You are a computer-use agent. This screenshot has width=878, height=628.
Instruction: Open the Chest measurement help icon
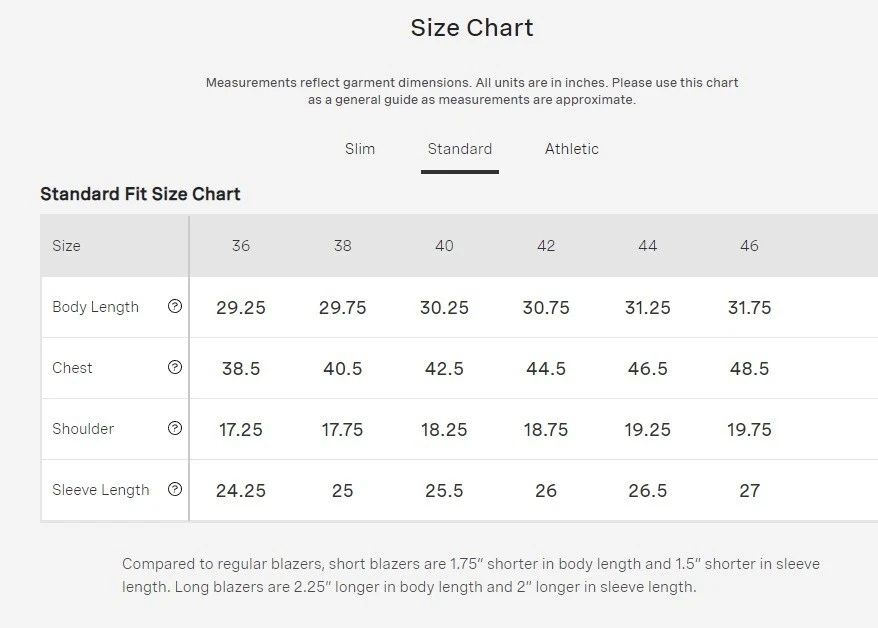[175, 367]
